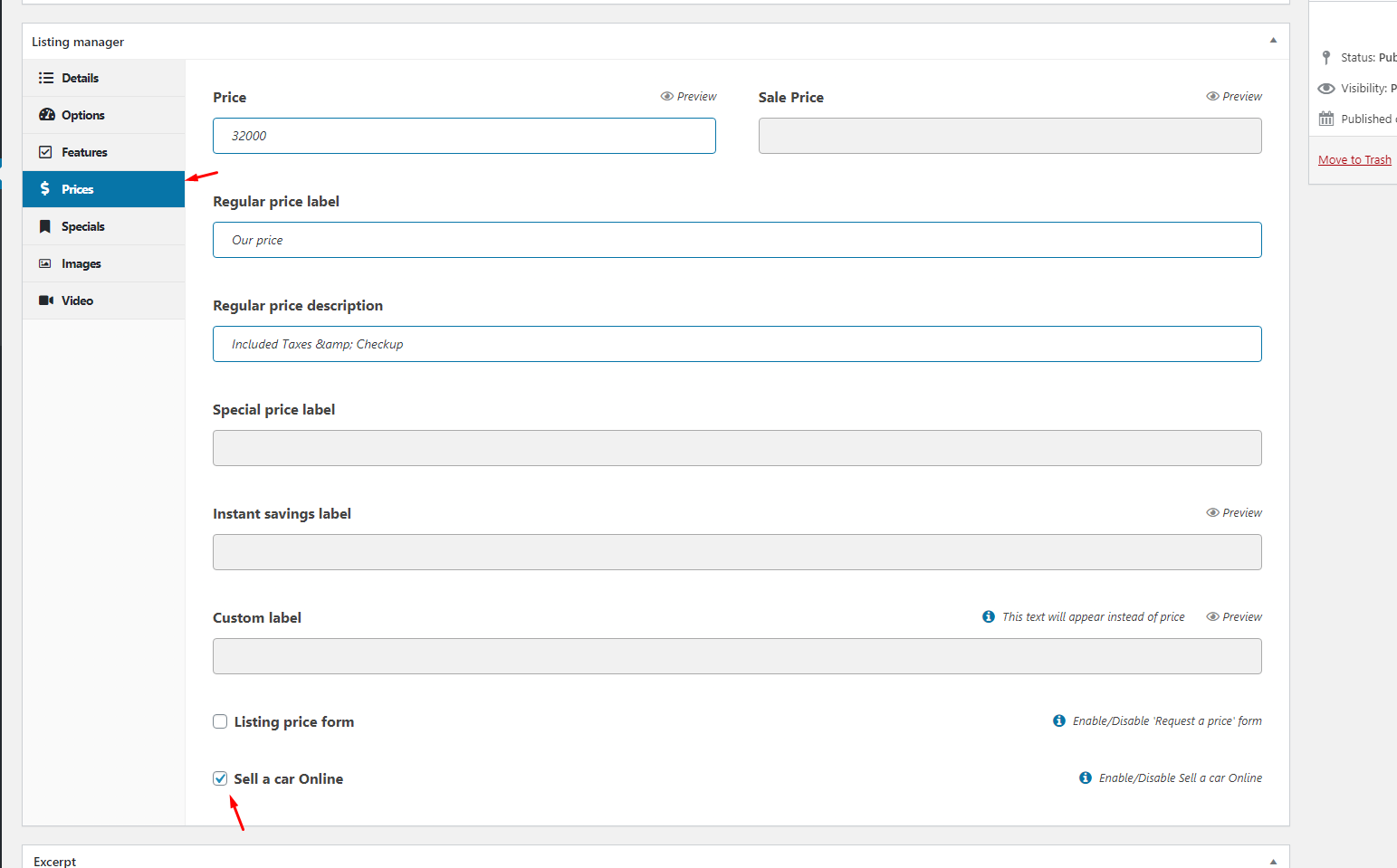Focus the Regular price description field

click(736, 344)
